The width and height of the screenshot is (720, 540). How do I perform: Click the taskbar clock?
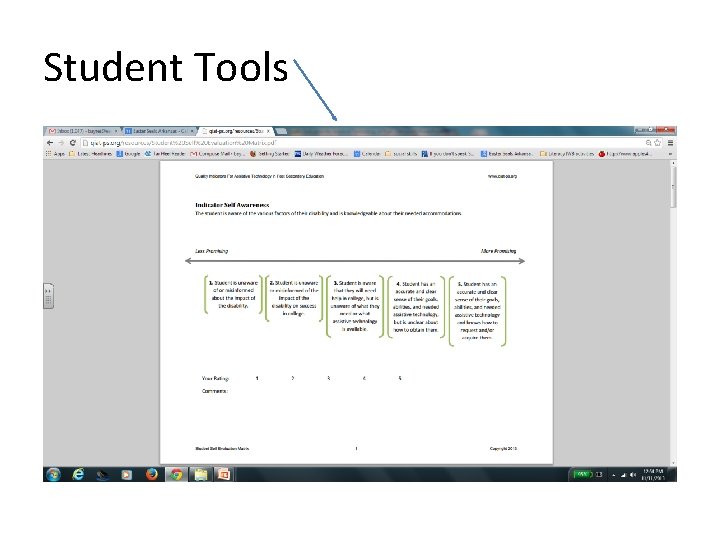(x=653, y=475)
